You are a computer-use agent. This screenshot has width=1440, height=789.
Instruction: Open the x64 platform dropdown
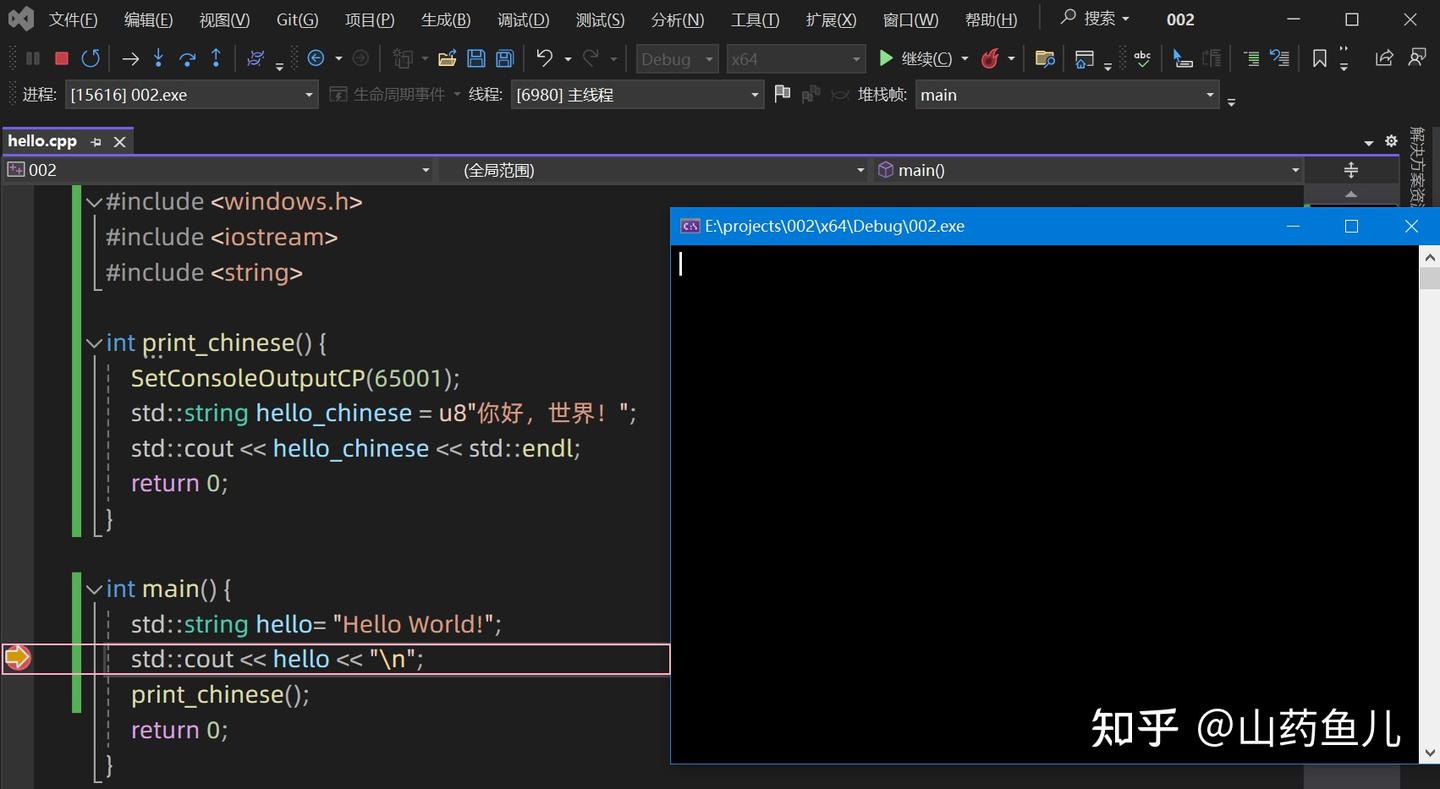(x=795, y=59)
